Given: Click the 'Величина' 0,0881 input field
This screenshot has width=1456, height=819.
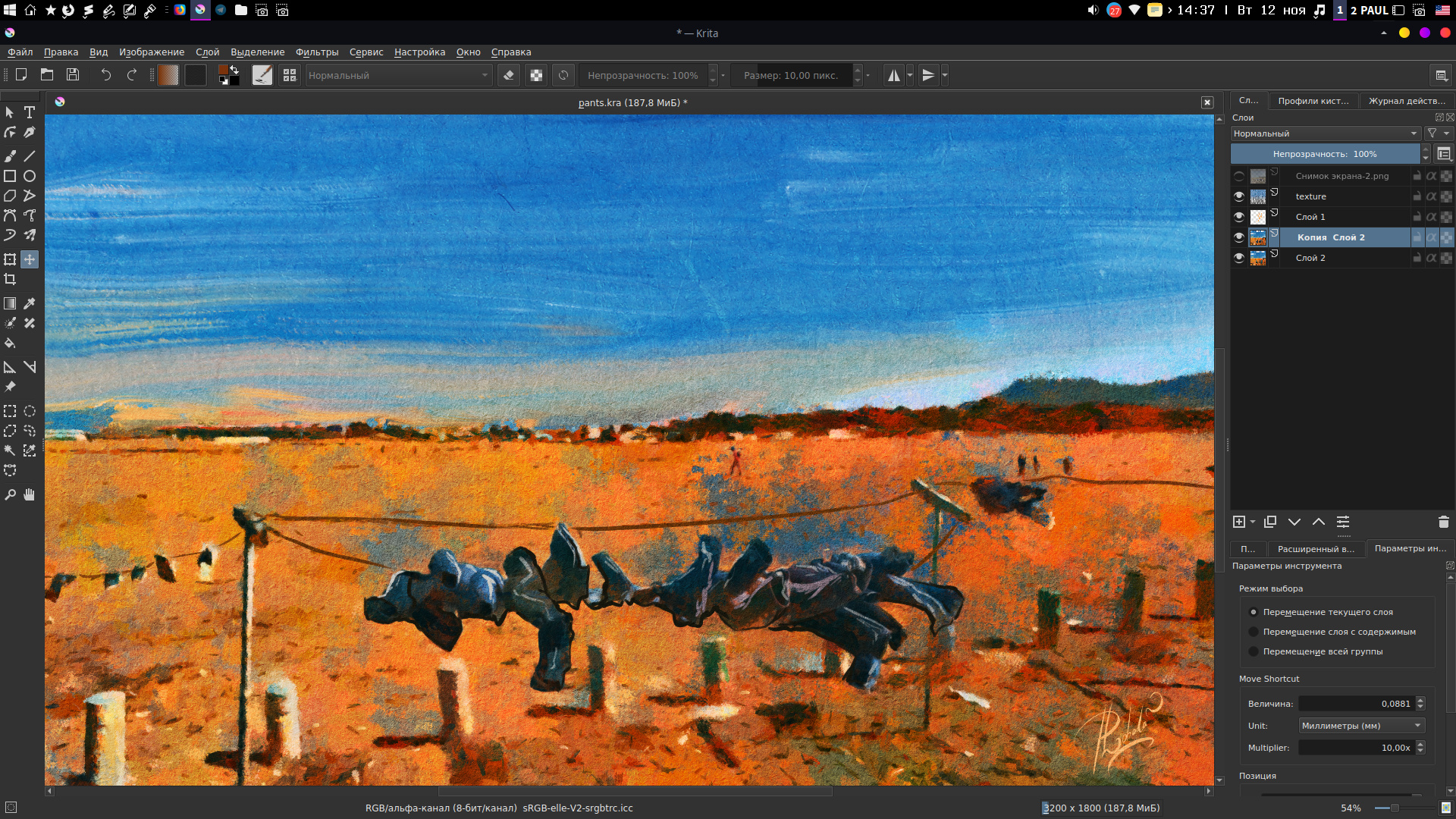Looking at the screenshot, I should tap(1357, 704).
